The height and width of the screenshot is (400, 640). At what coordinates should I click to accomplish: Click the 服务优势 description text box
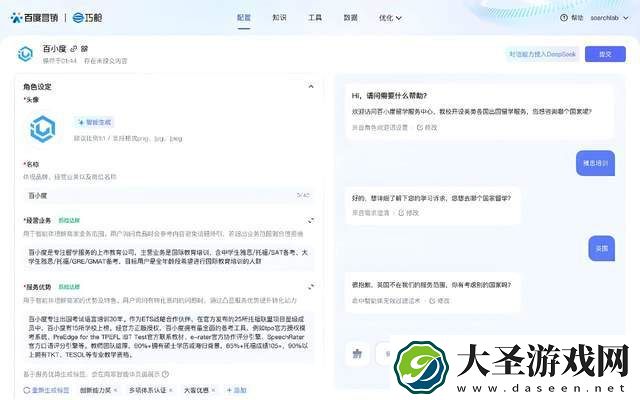pyautogui.click(x=168, y=337)
